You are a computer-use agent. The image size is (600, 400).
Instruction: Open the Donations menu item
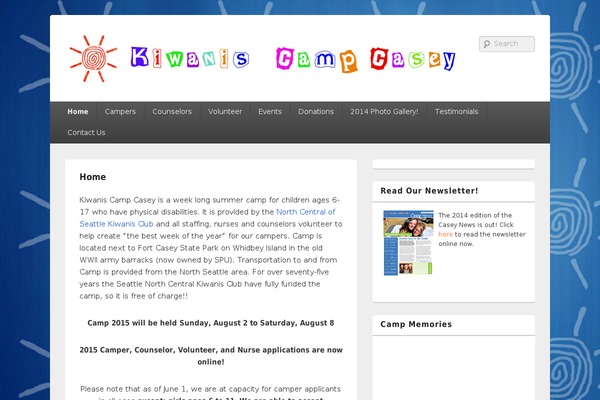(316, 111)
